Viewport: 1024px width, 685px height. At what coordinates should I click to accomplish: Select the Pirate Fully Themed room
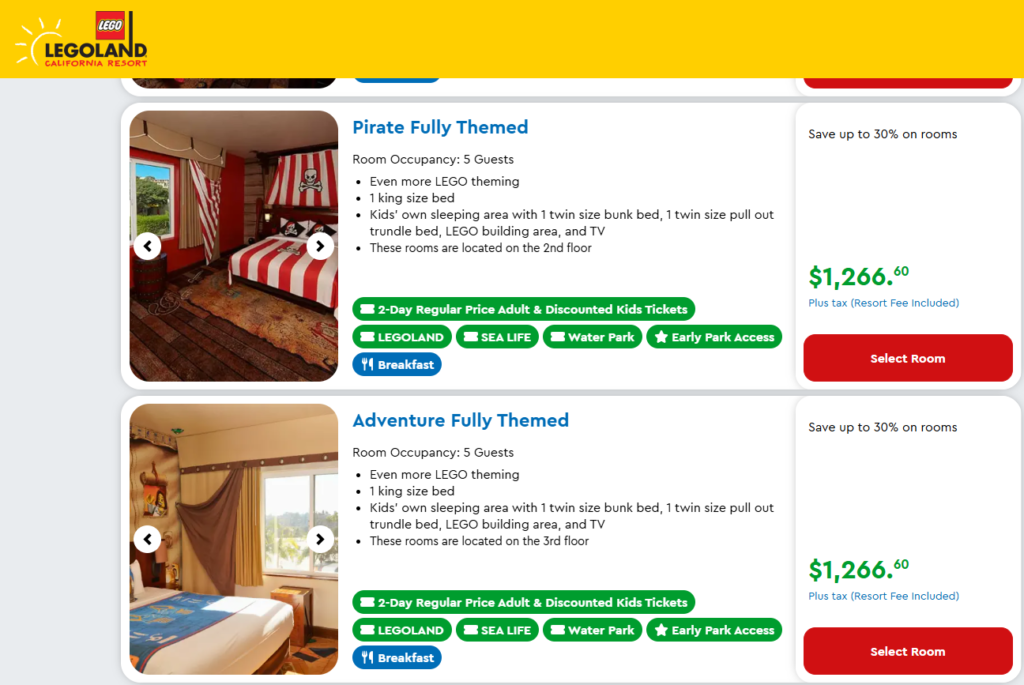click(907, 358)
